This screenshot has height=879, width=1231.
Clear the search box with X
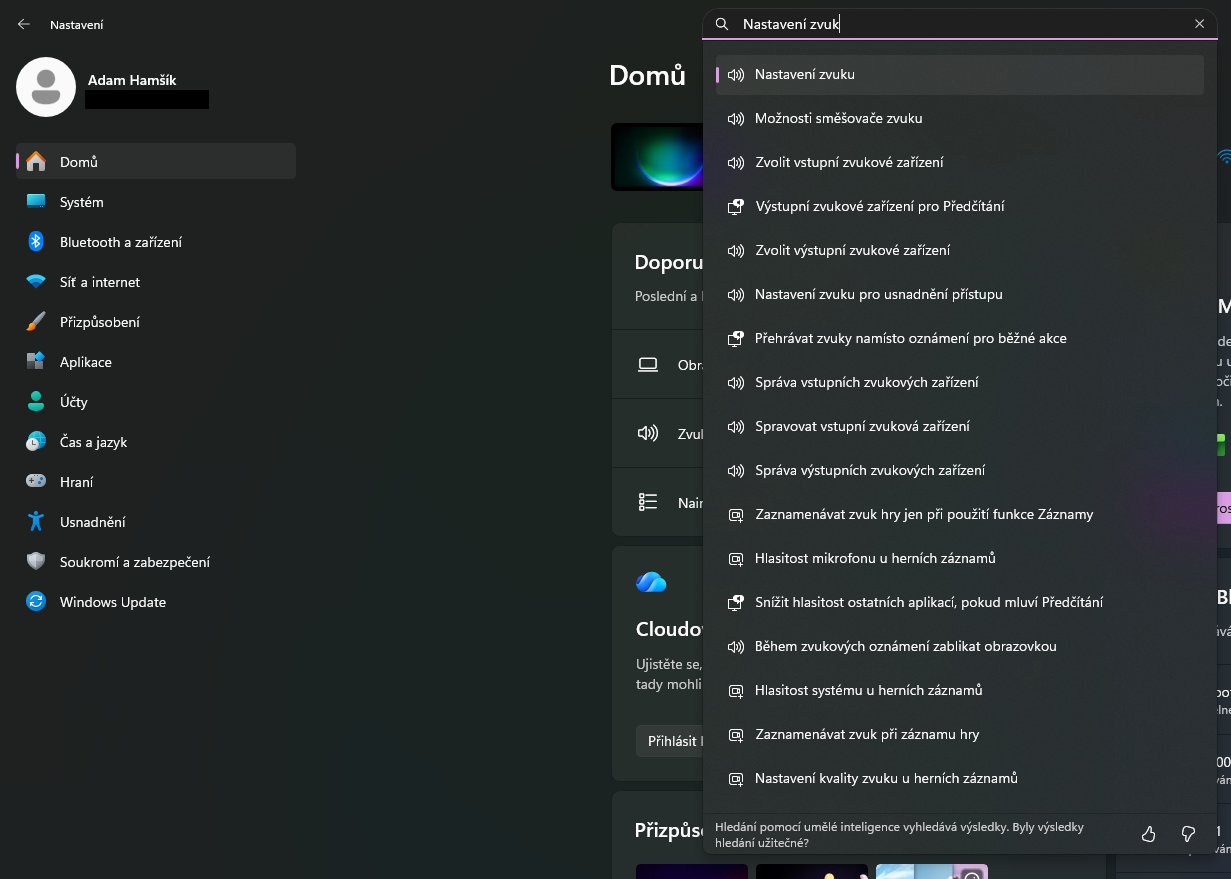[x=1199, y=24]
